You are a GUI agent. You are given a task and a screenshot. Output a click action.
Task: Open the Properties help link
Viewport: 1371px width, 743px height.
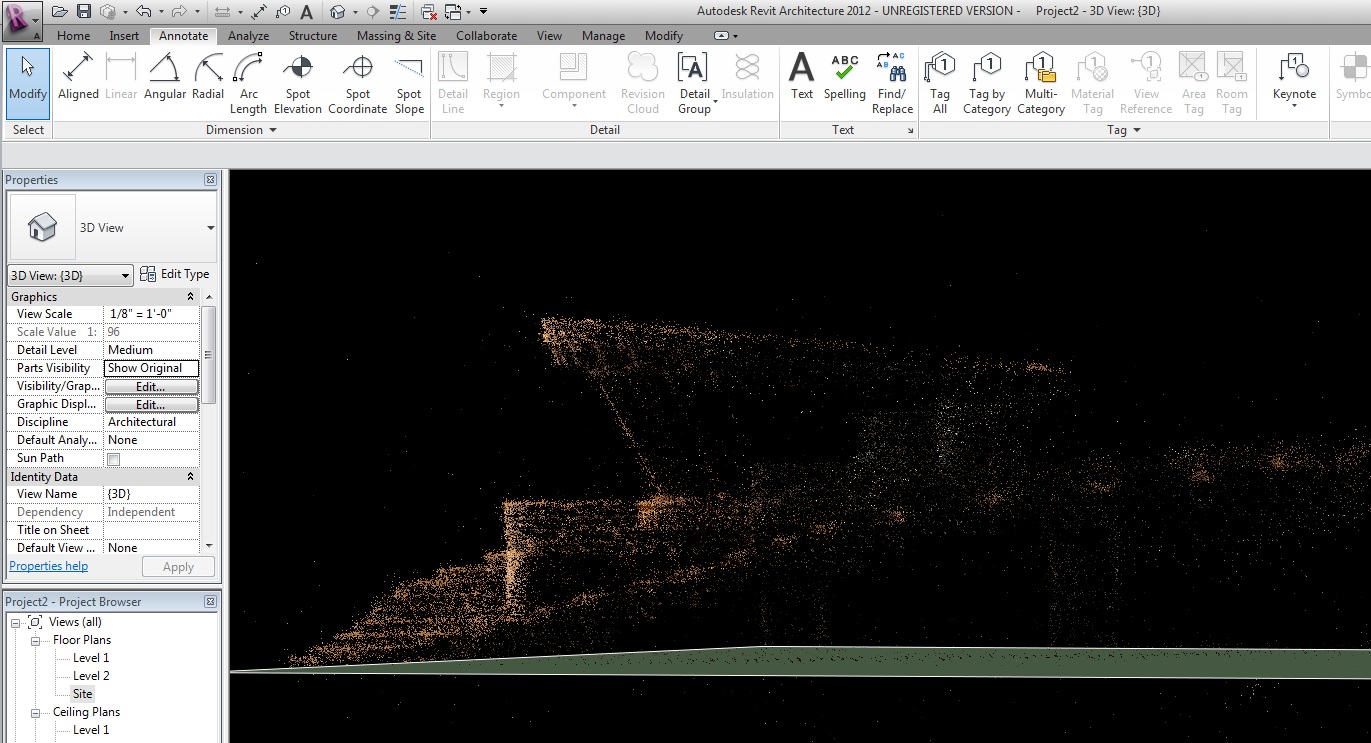point(49,566)
